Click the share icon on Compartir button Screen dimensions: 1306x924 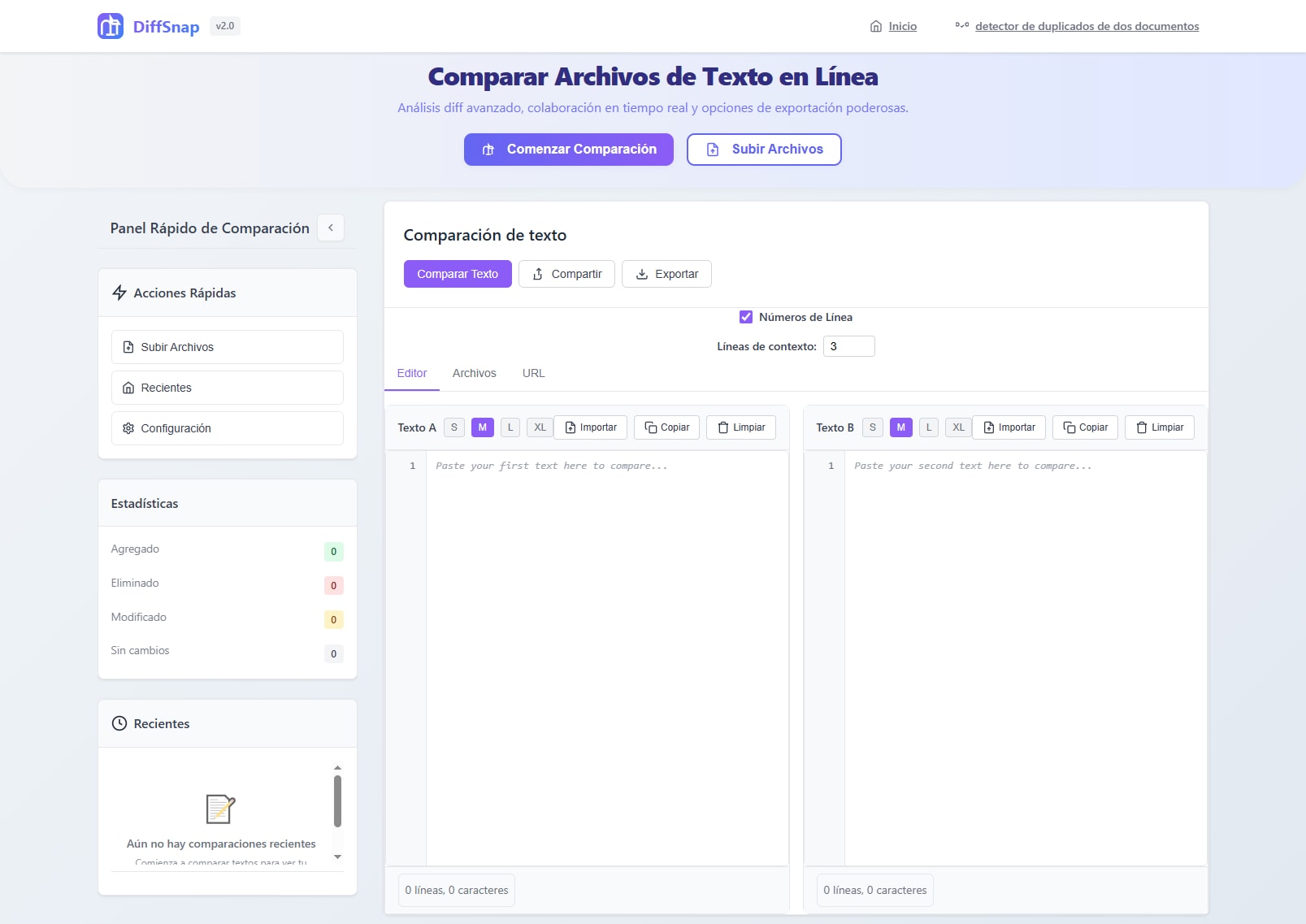point(538,274)
